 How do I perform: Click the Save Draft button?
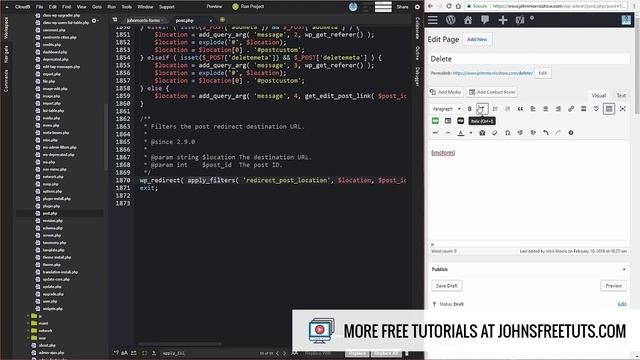coord(447,286)
